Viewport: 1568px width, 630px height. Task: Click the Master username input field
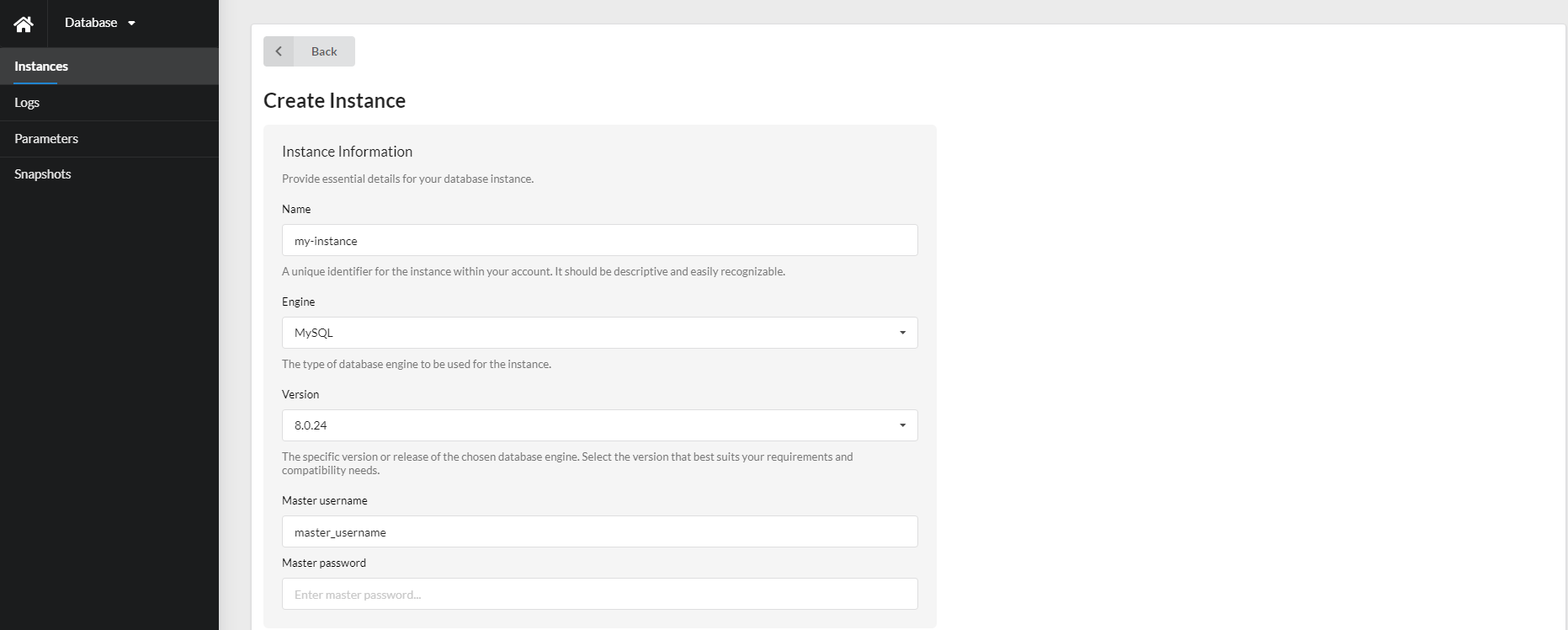[599, 531]
